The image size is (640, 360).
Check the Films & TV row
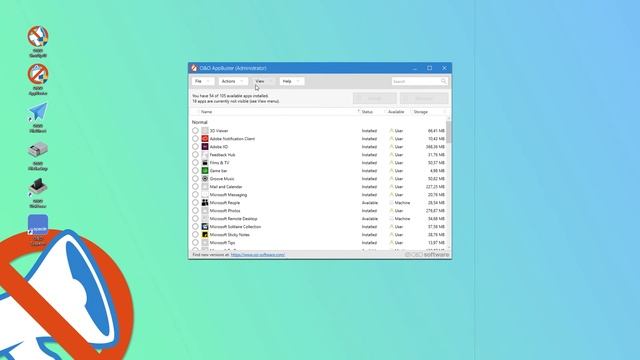[195, 162]
